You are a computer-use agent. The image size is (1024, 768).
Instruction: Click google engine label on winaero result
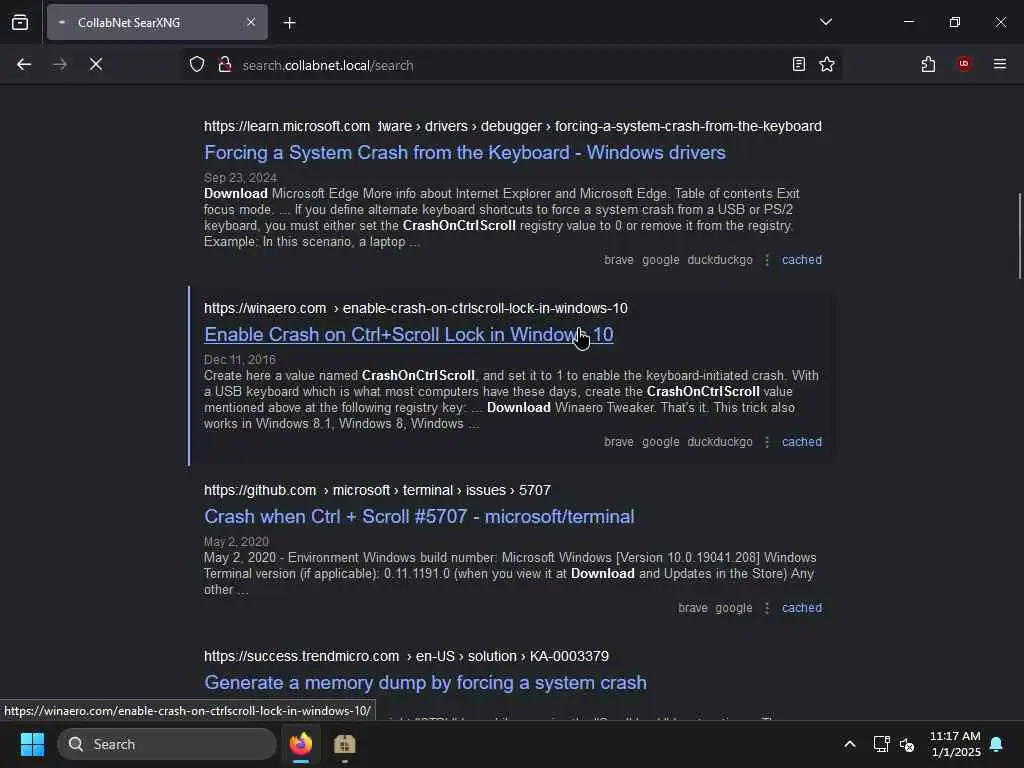tap(660, 442)
